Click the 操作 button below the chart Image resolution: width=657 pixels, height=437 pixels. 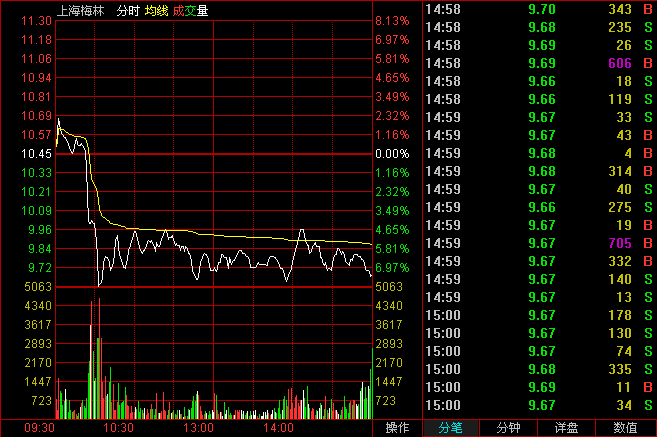click(397, 428)
